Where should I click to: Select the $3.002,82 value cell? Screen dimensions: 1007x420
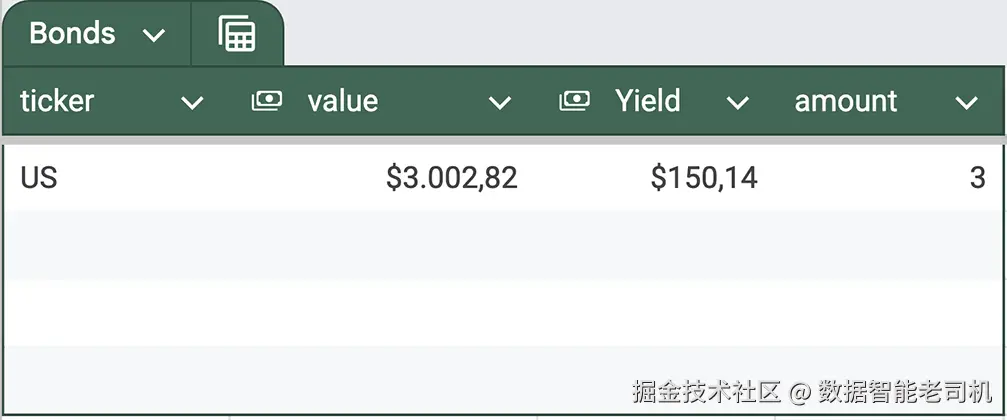pyautogui.click(x=451, y=178)
